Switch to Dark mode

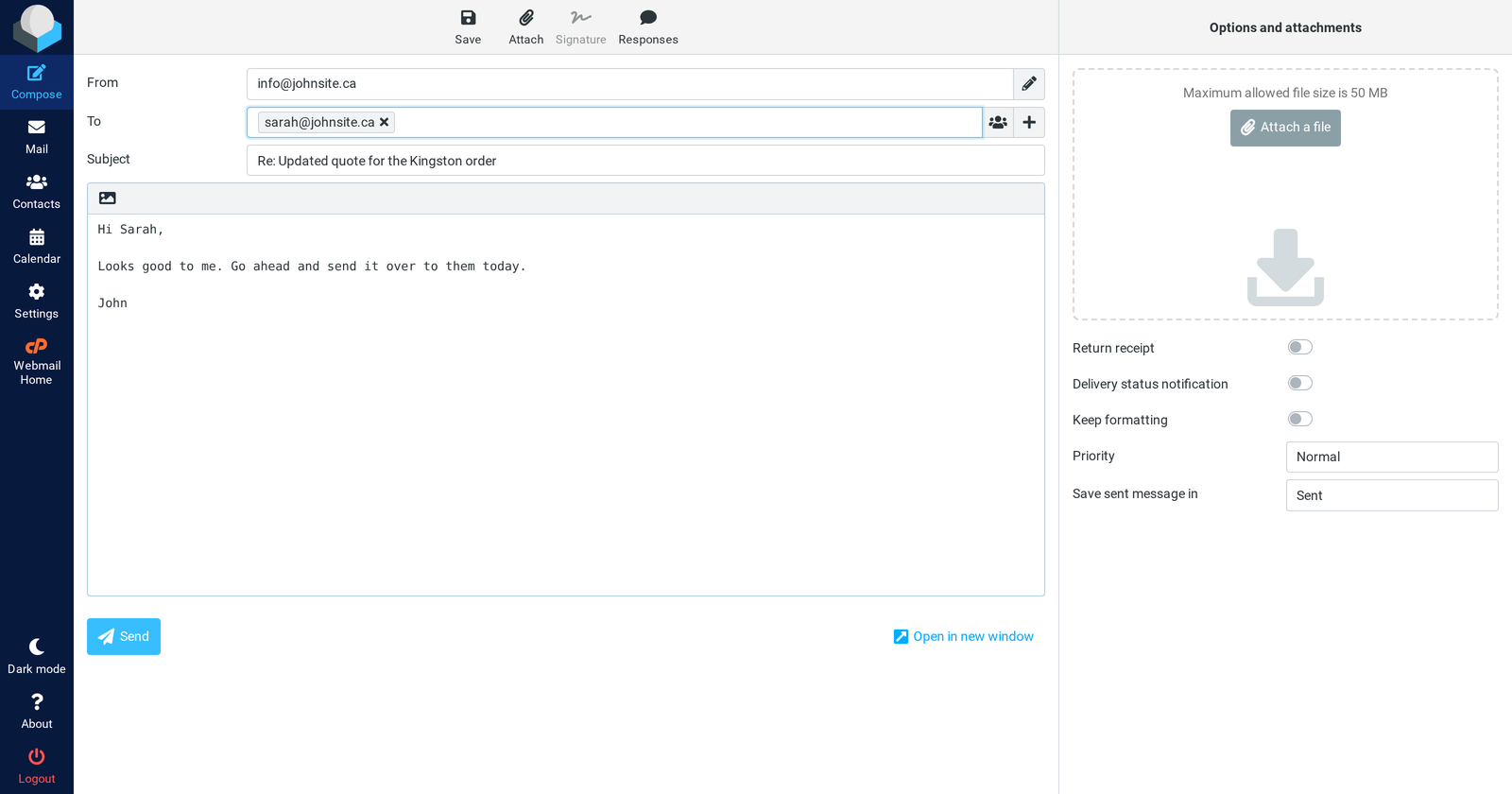[37, 657]
